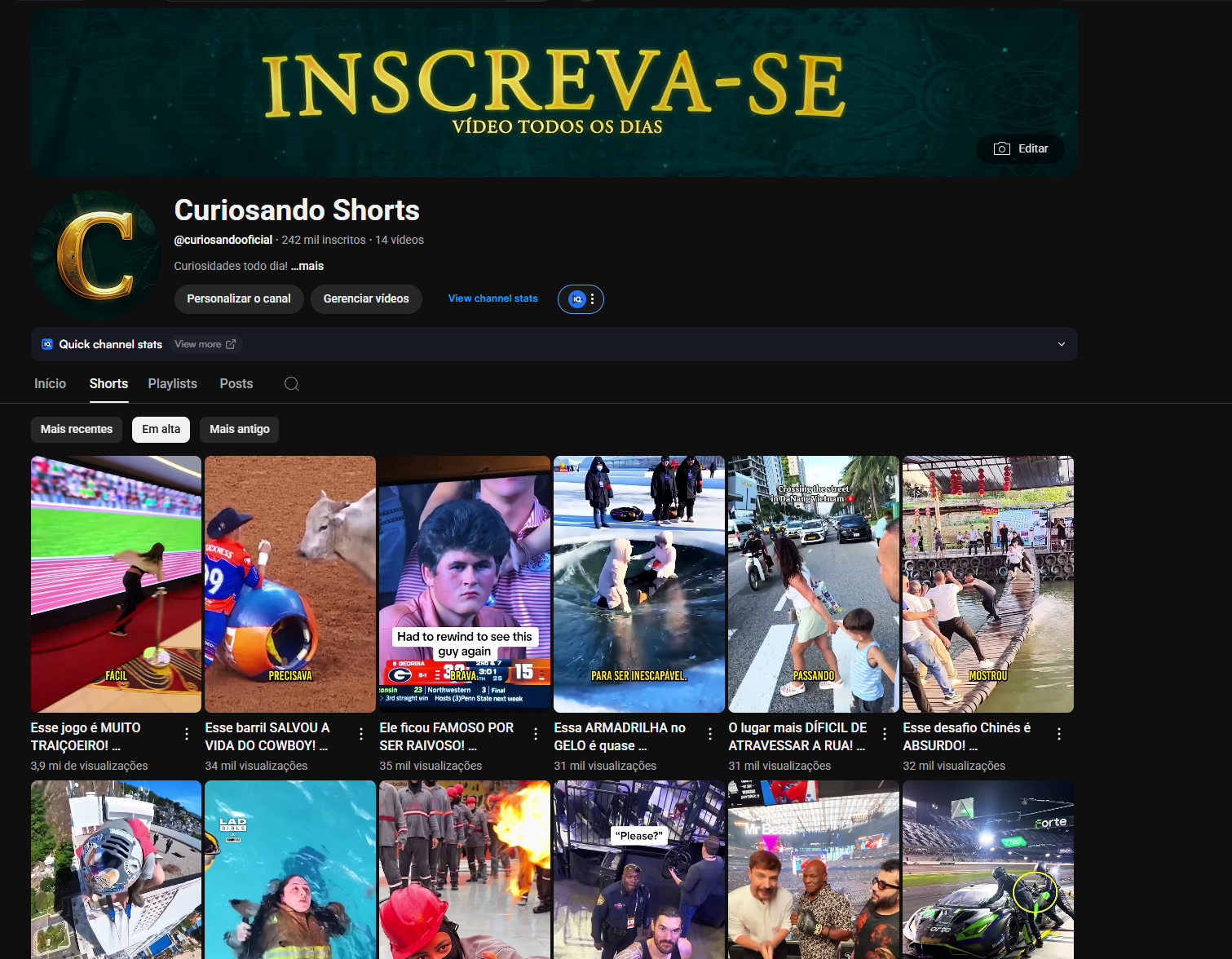
Task: Open options for 'Esse desafio Chinês' short
Action: click(x=1059, y=734)
